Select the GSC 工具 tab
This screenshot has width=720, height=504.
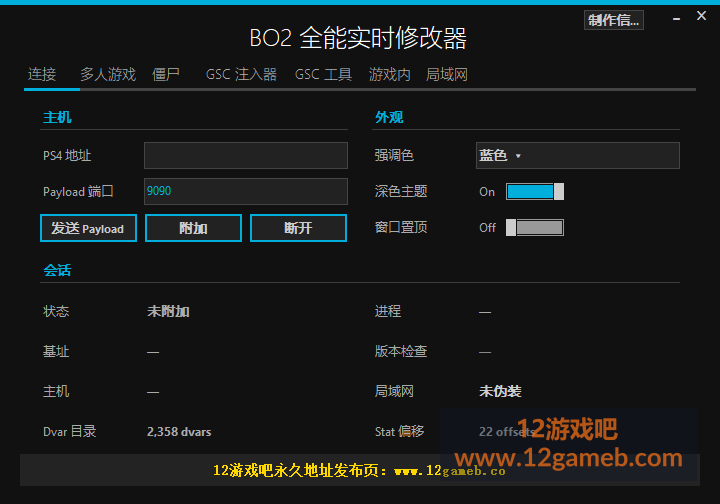[x=323, y=74]
